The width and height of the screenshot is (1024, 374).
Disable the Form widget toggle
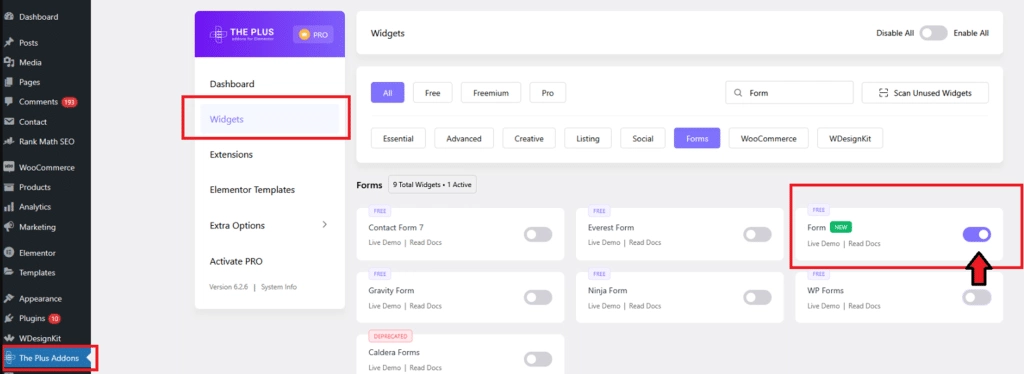976,234
